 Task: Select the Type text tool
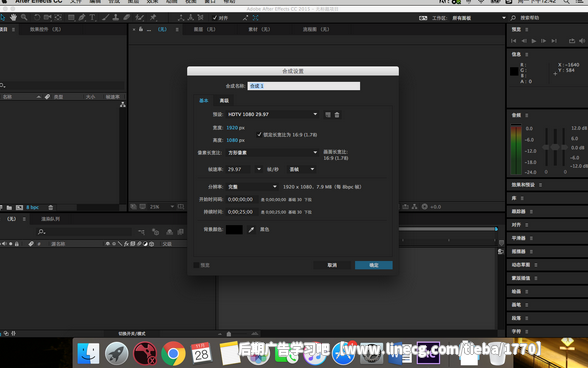pyautogui.click(x=92, y=17)
